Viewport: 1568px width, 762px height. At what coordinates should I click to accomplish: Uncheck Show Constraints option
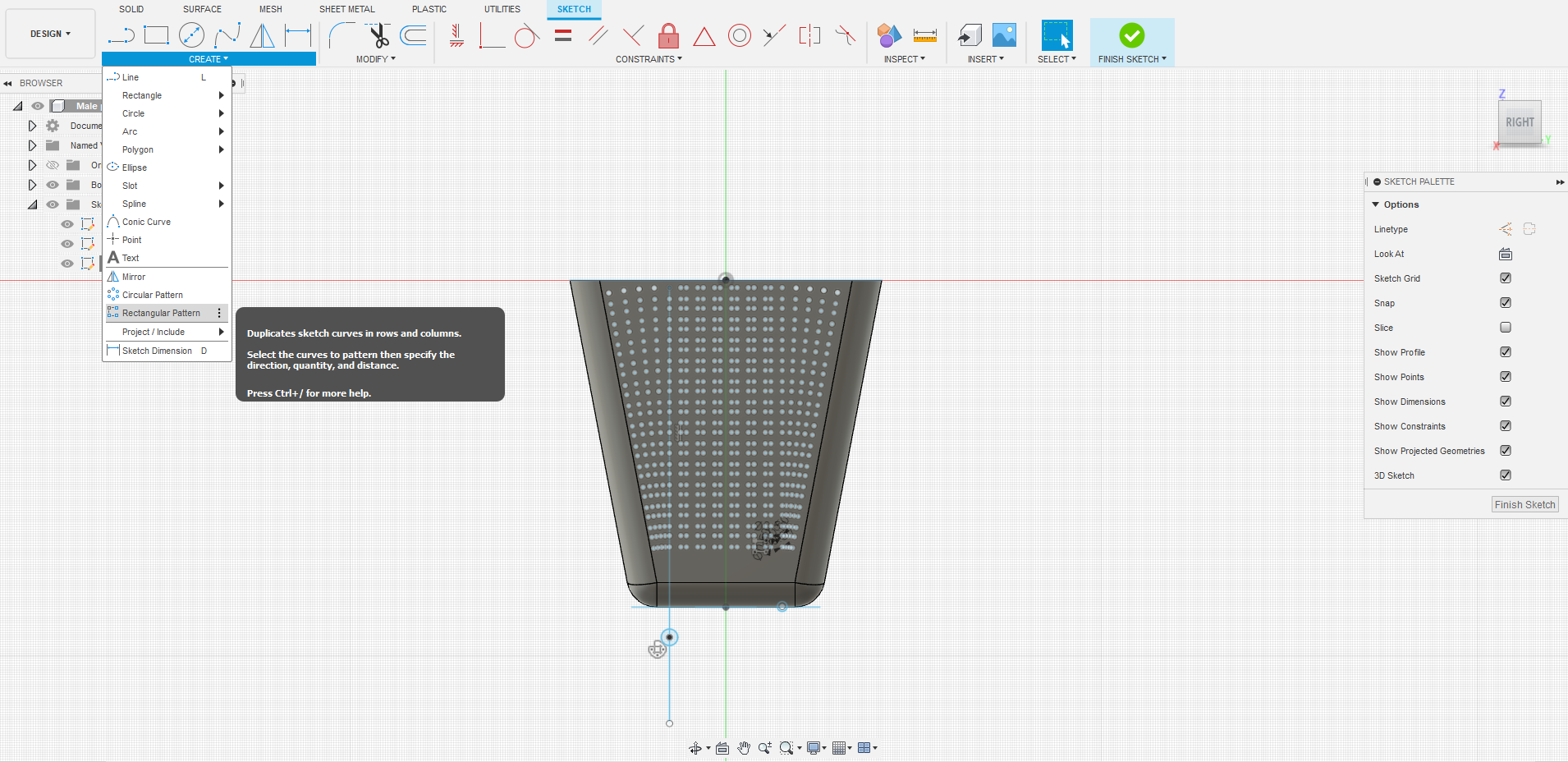(x=1505, y=426)
